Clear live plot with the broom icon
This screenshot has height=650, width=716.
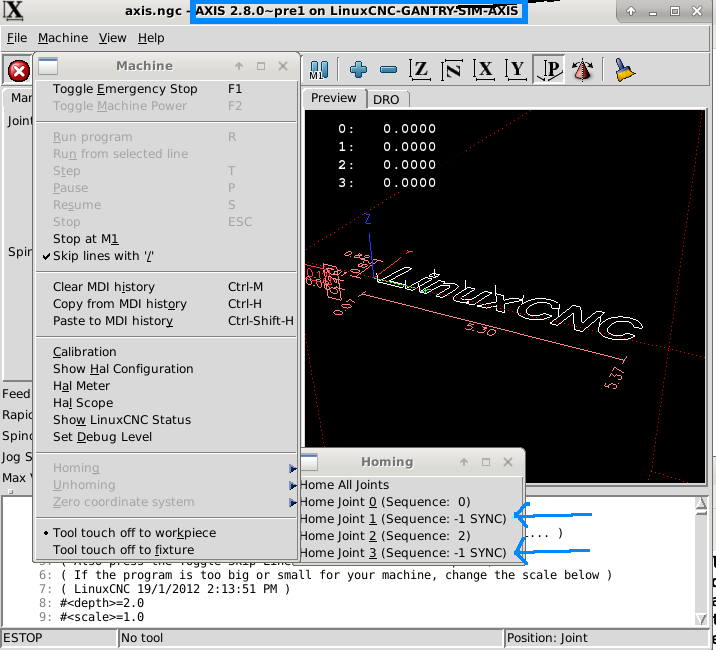click(624, 70)
